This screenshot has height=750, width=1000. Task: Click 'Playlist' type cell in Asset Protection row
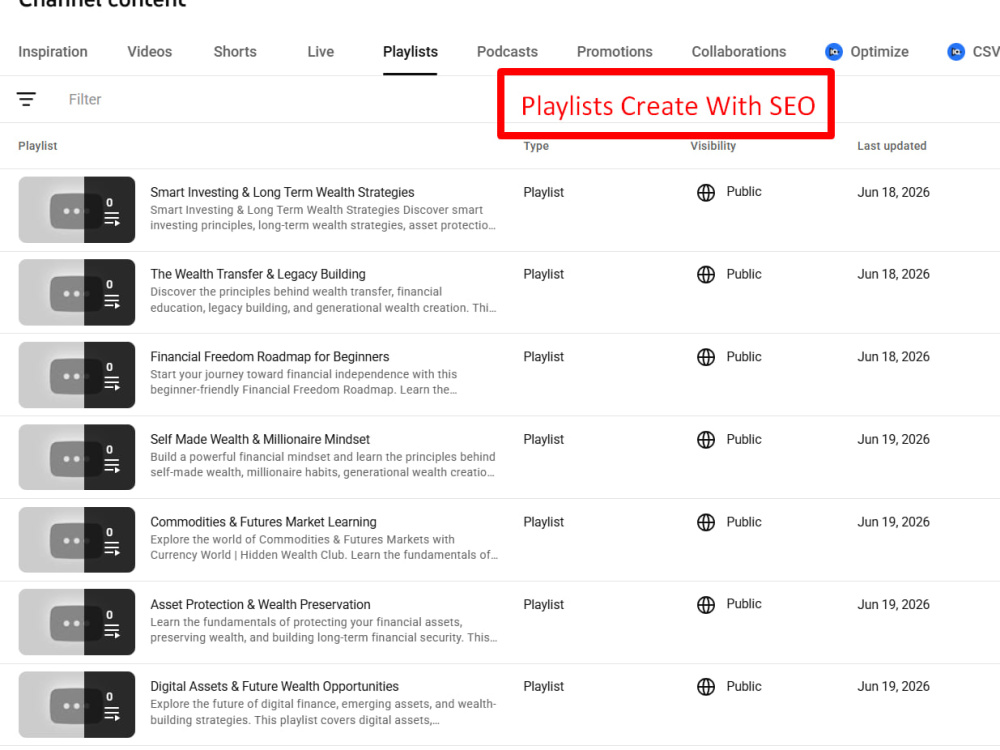543,604
